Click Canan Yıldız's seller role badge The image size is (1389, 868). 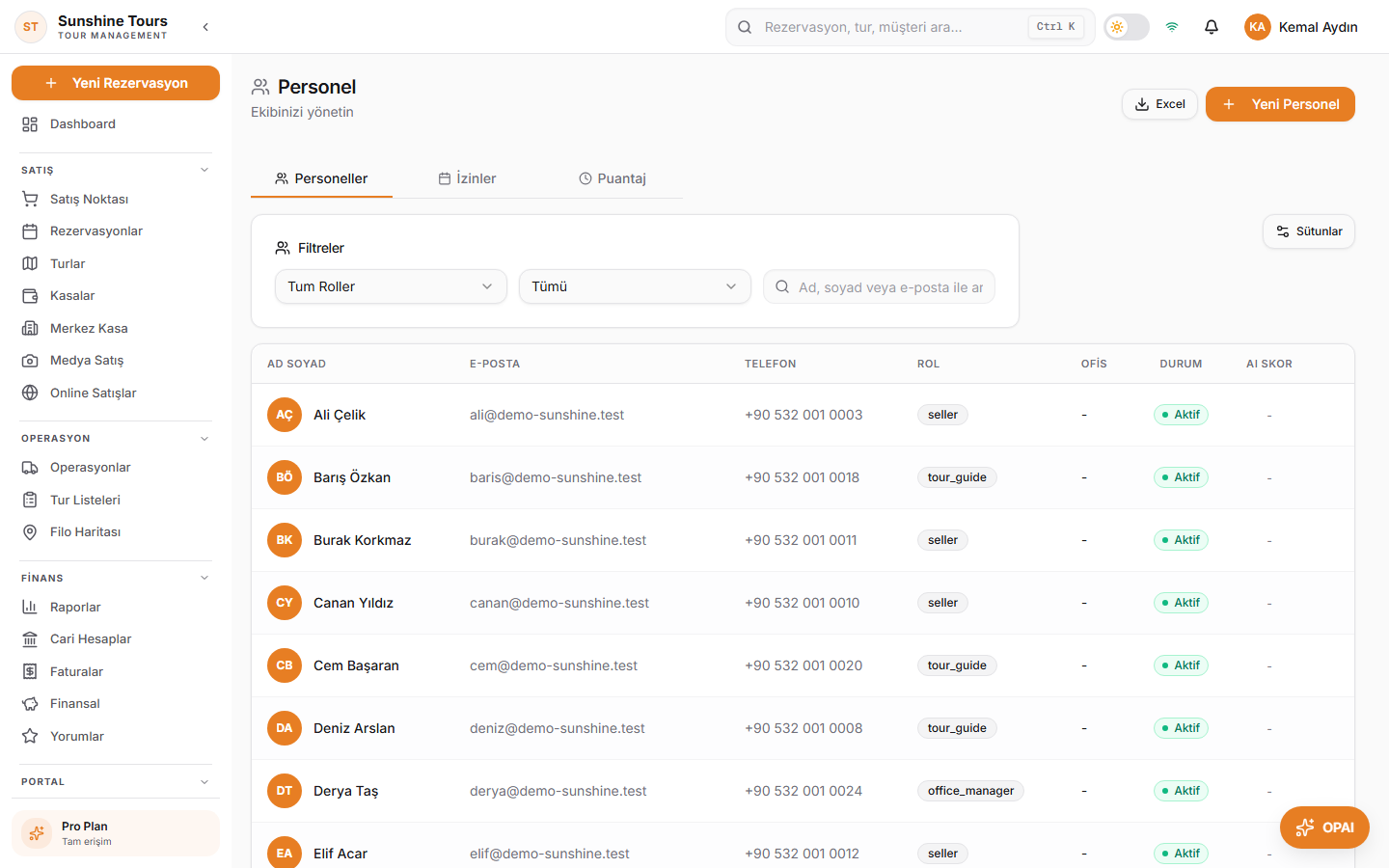pos(942,603)
